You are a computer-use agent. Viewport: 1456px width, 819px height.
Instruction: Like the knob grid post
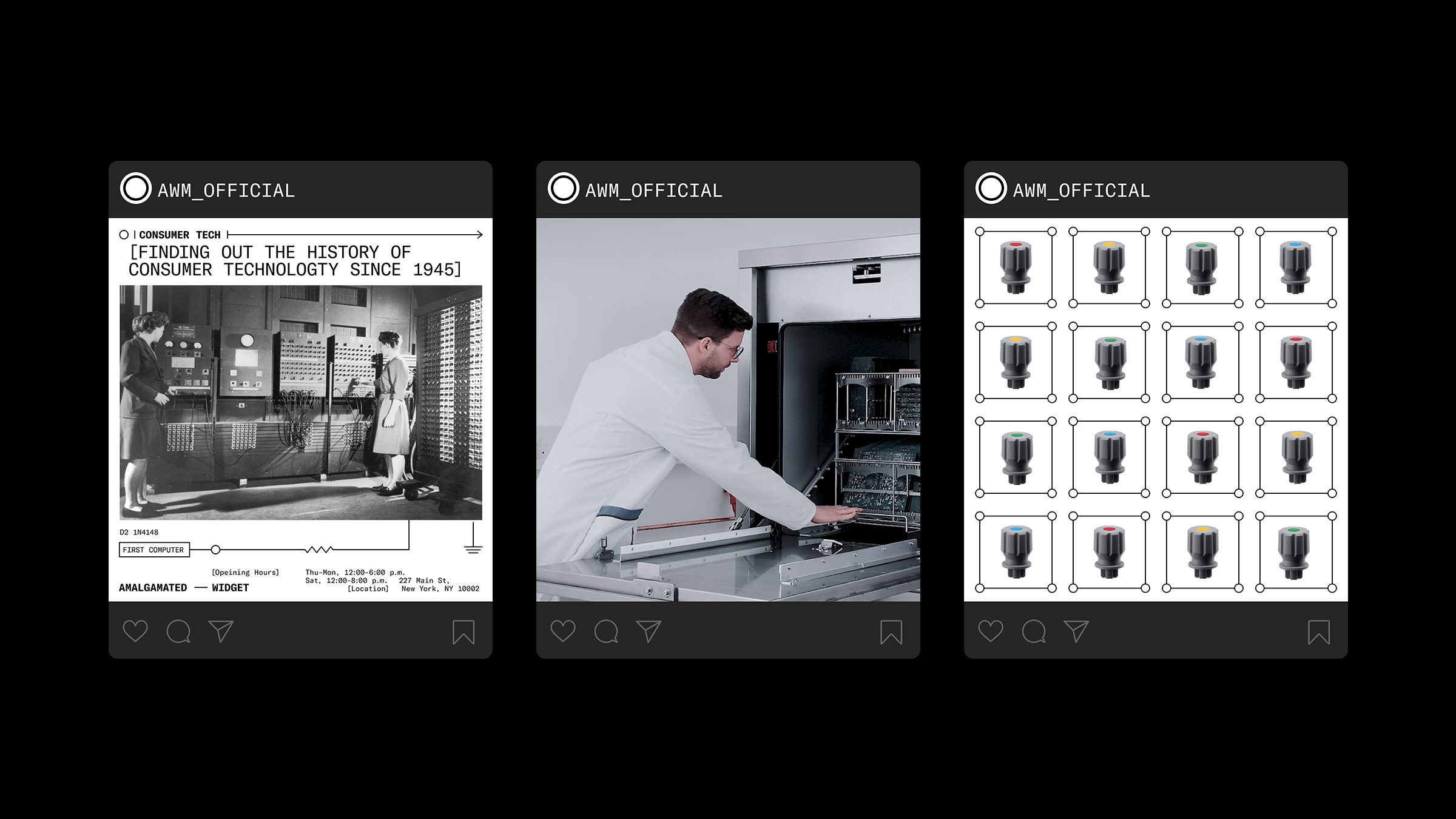coord(991,631)
